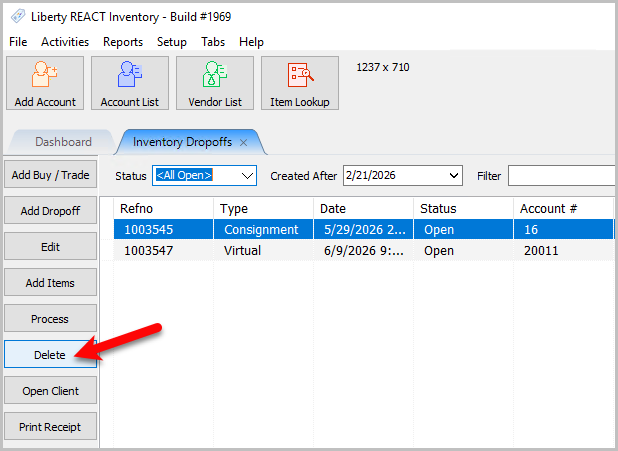The image size is (618, 451).
Task: Click the Liberty REACT app icon in title bar
Action: pos(18,17)
